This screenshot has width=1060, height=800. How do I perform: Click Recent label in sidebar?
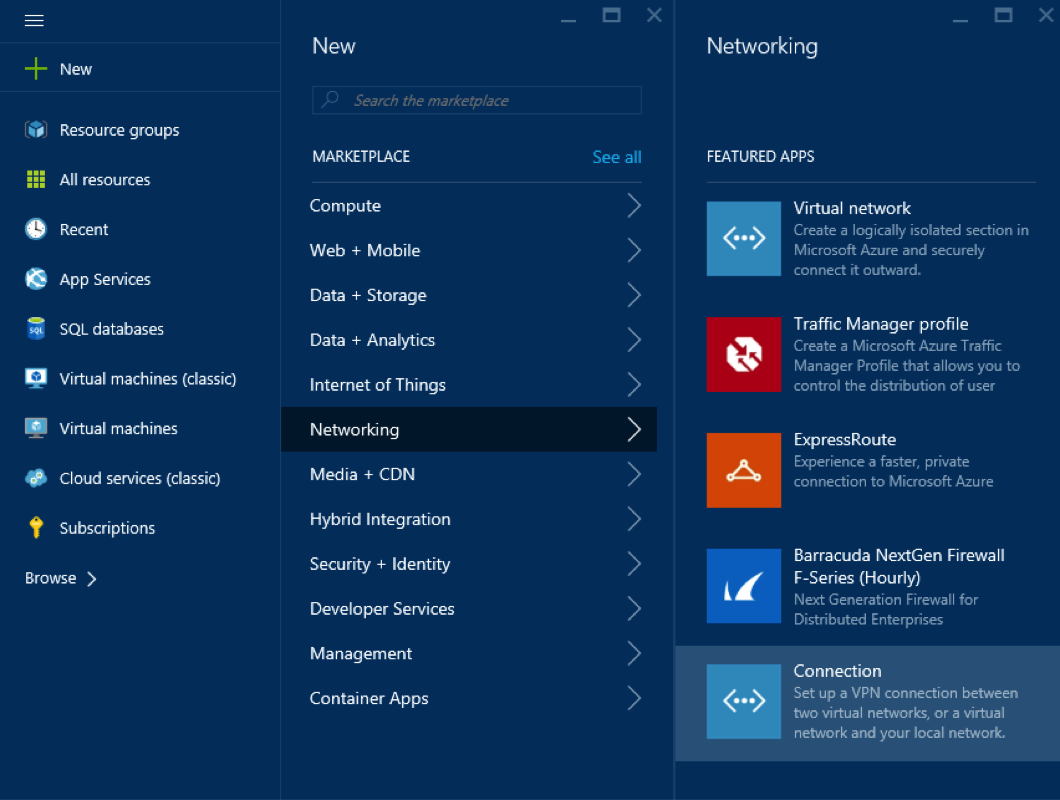[83, 229]
